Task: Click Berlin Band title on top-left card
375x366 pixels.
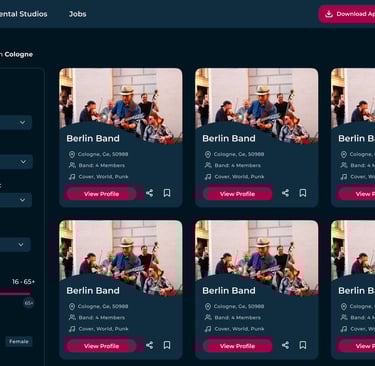Action: click(x=93, y=138)
